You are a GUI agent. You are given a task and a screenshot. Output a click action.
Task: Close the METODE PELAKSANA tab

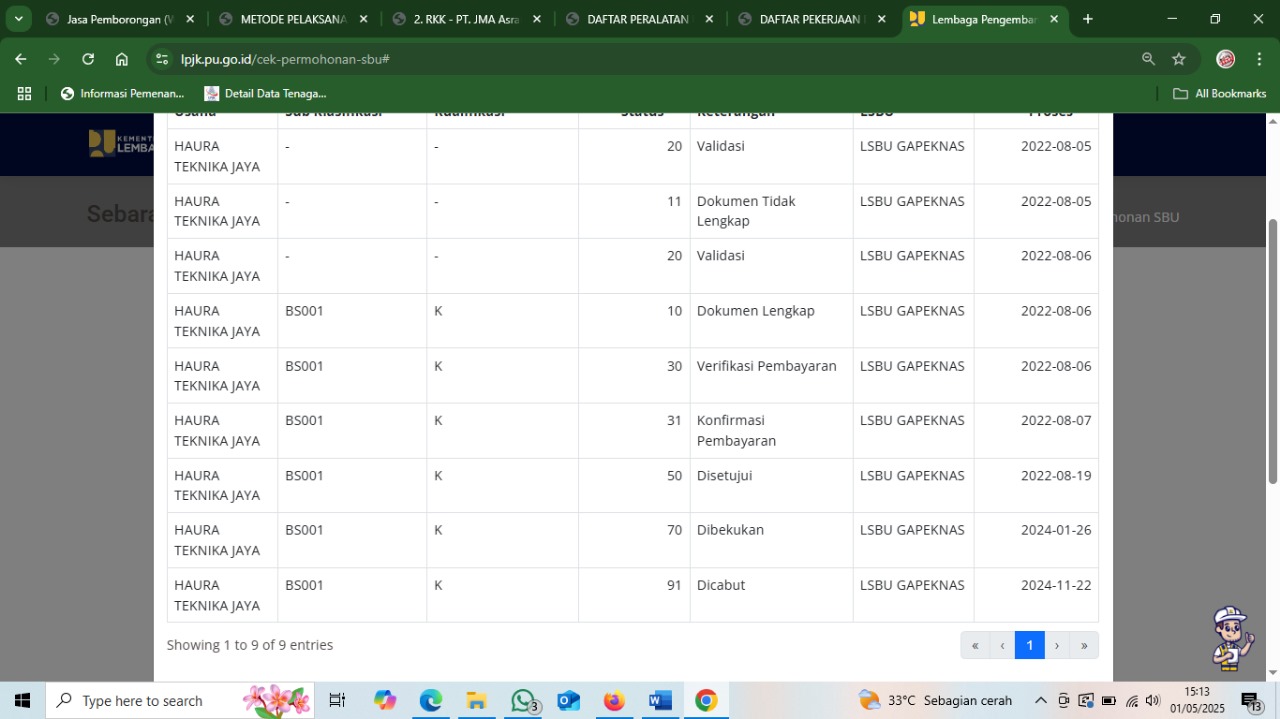[363, 19]
